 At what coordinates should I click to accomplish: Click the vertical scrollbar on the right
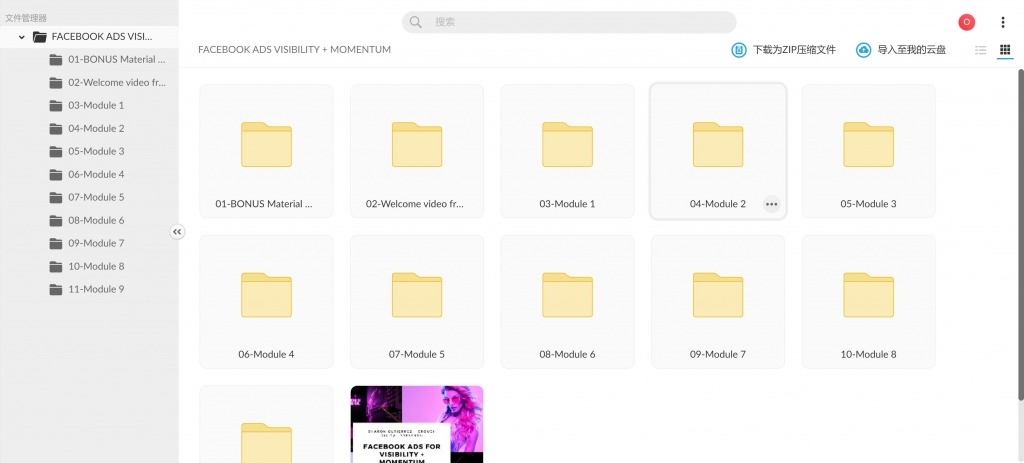[1020, 235]
